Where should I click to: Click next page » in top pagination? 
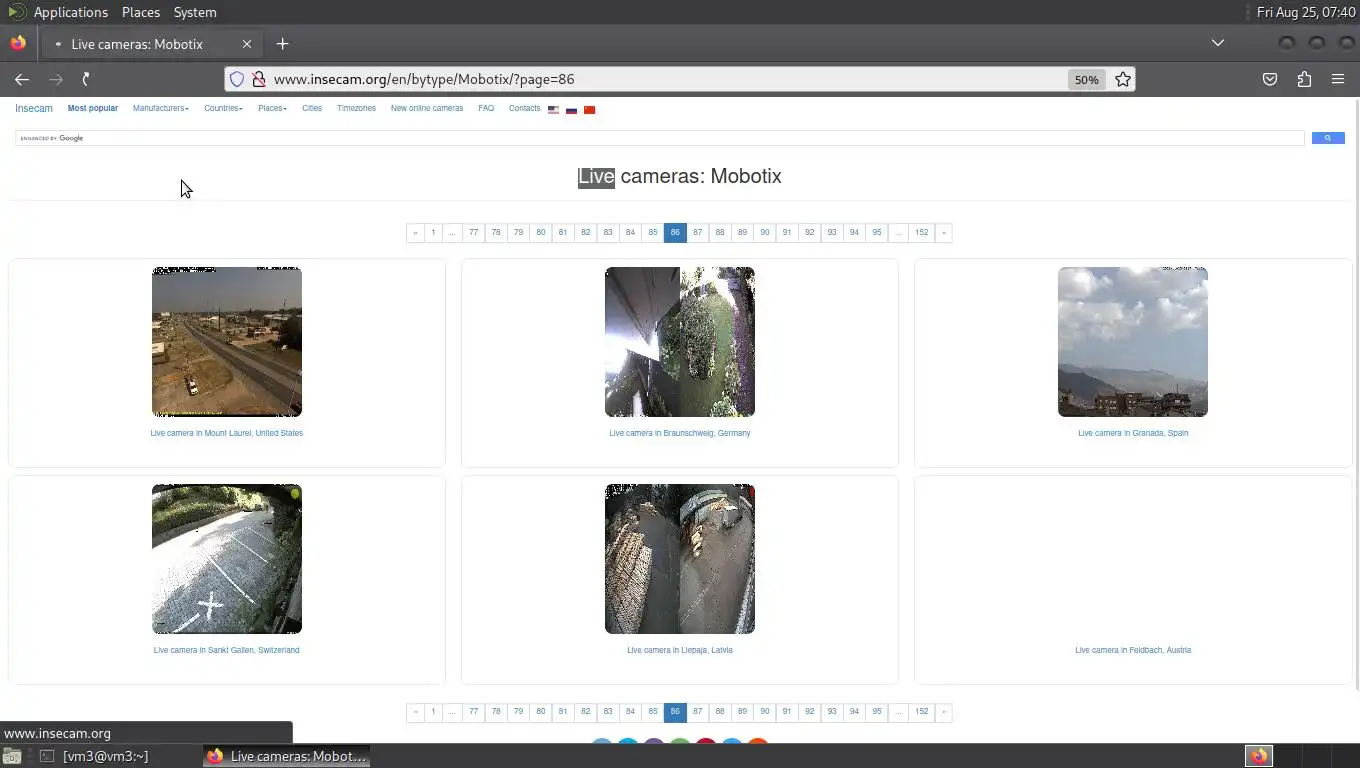click(x=943, y=232)
